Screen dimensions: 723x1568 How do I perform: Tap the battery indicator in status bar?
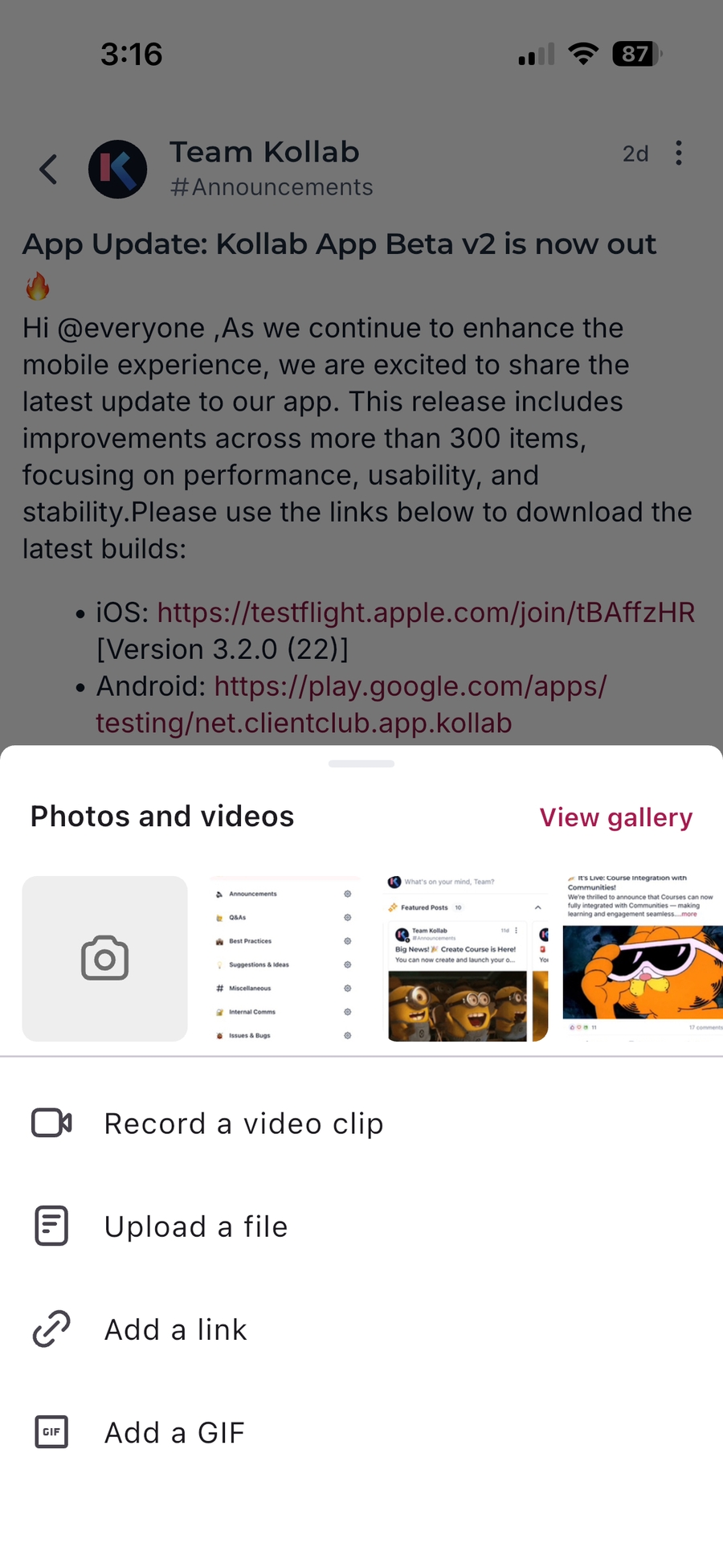click(x=637, y=54)
